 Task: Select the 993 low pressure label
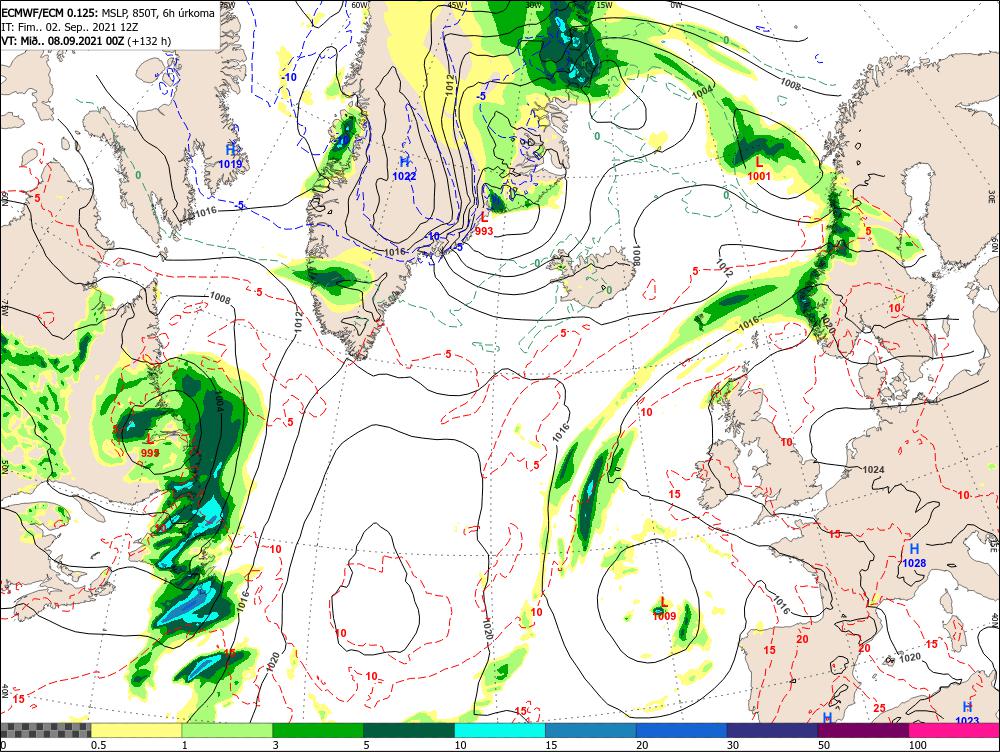point(484,231)
